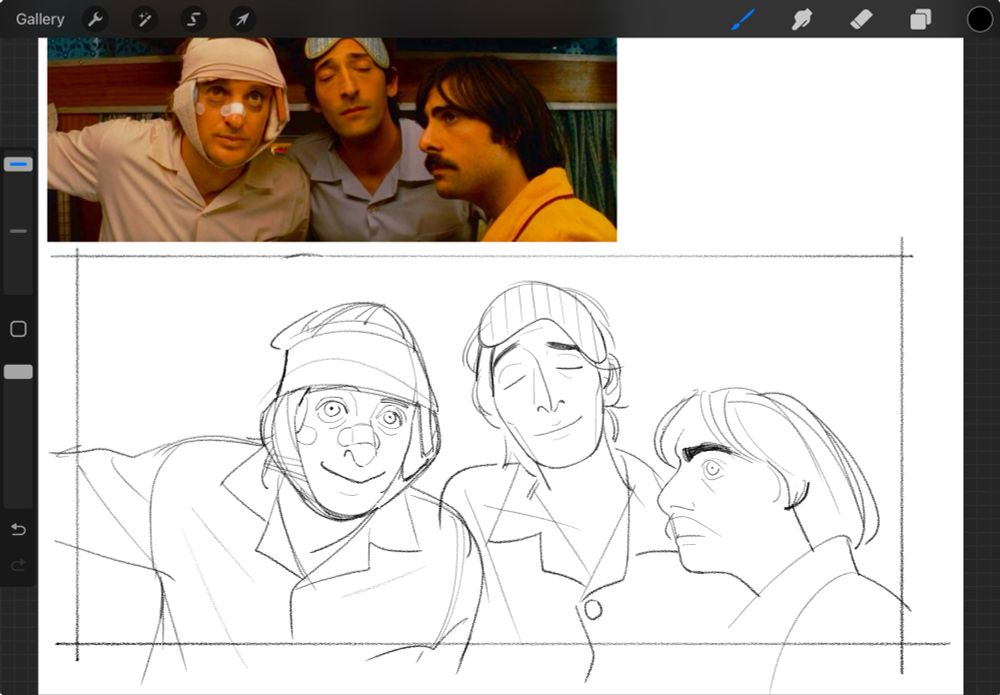1000x695 pixels.
Task: Open the Gallery view
Action: pyautogui.click(x=40, y=19)
